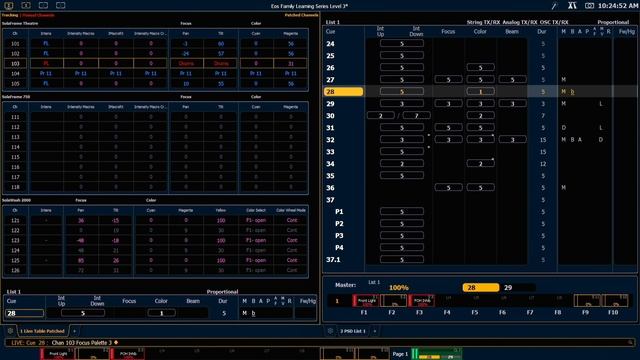Select the first monitor layout icon
This screenshot has height=360, width=640.
coord(9,5)
